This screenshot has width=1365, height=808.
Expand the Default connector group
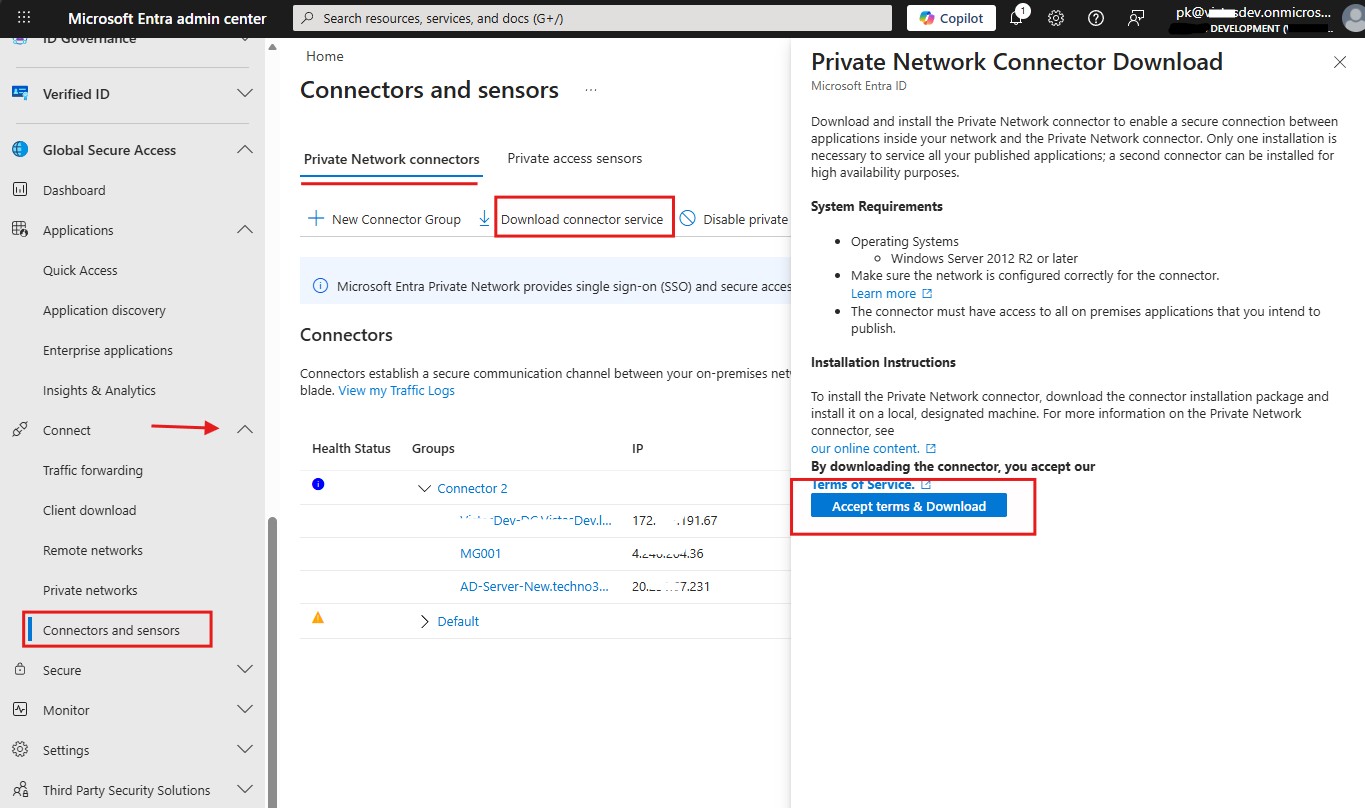click(x=424, y=620)
